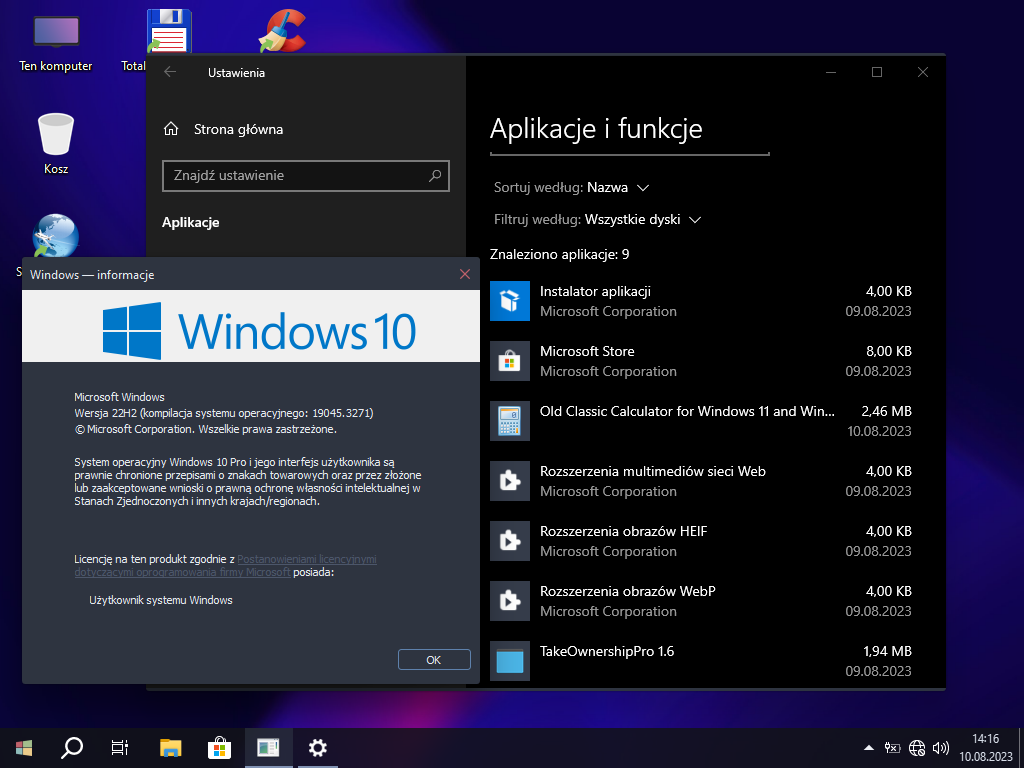Click the Instalator aplikacji app icon

(509, 301)
